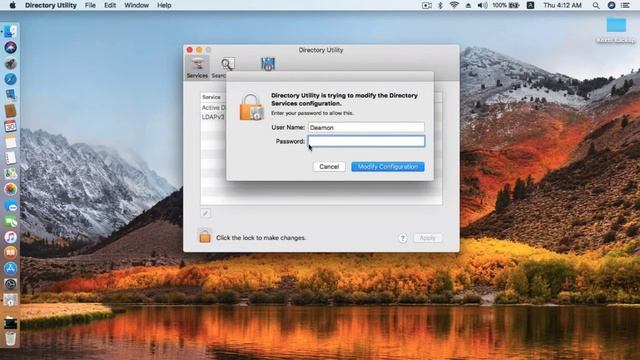
Task: Confirm with the Modify Configuration button
Action: coord(388,167)
